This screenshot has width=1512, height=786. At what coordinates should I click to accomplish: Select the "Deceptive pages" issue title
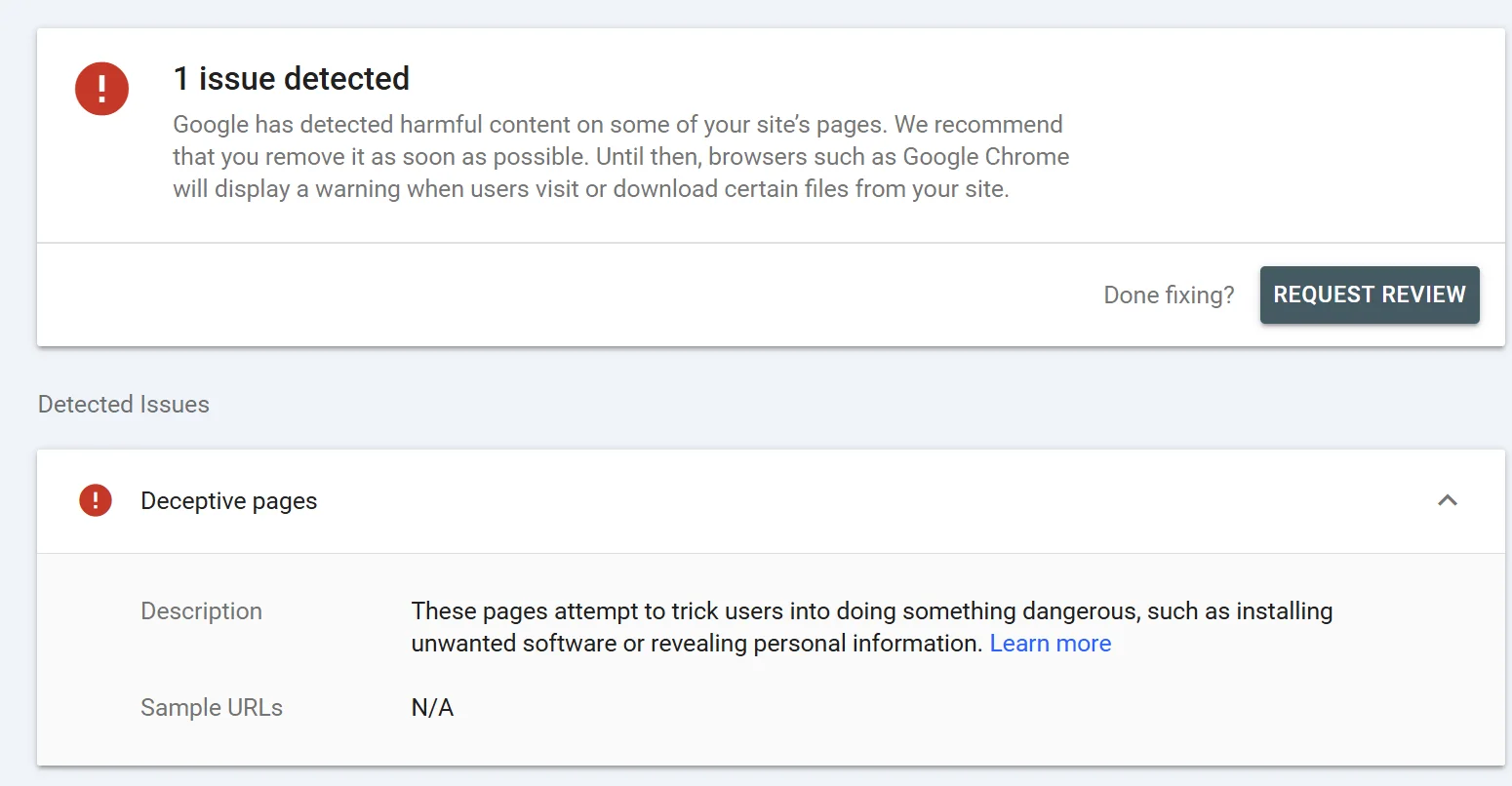pos(229,501)
